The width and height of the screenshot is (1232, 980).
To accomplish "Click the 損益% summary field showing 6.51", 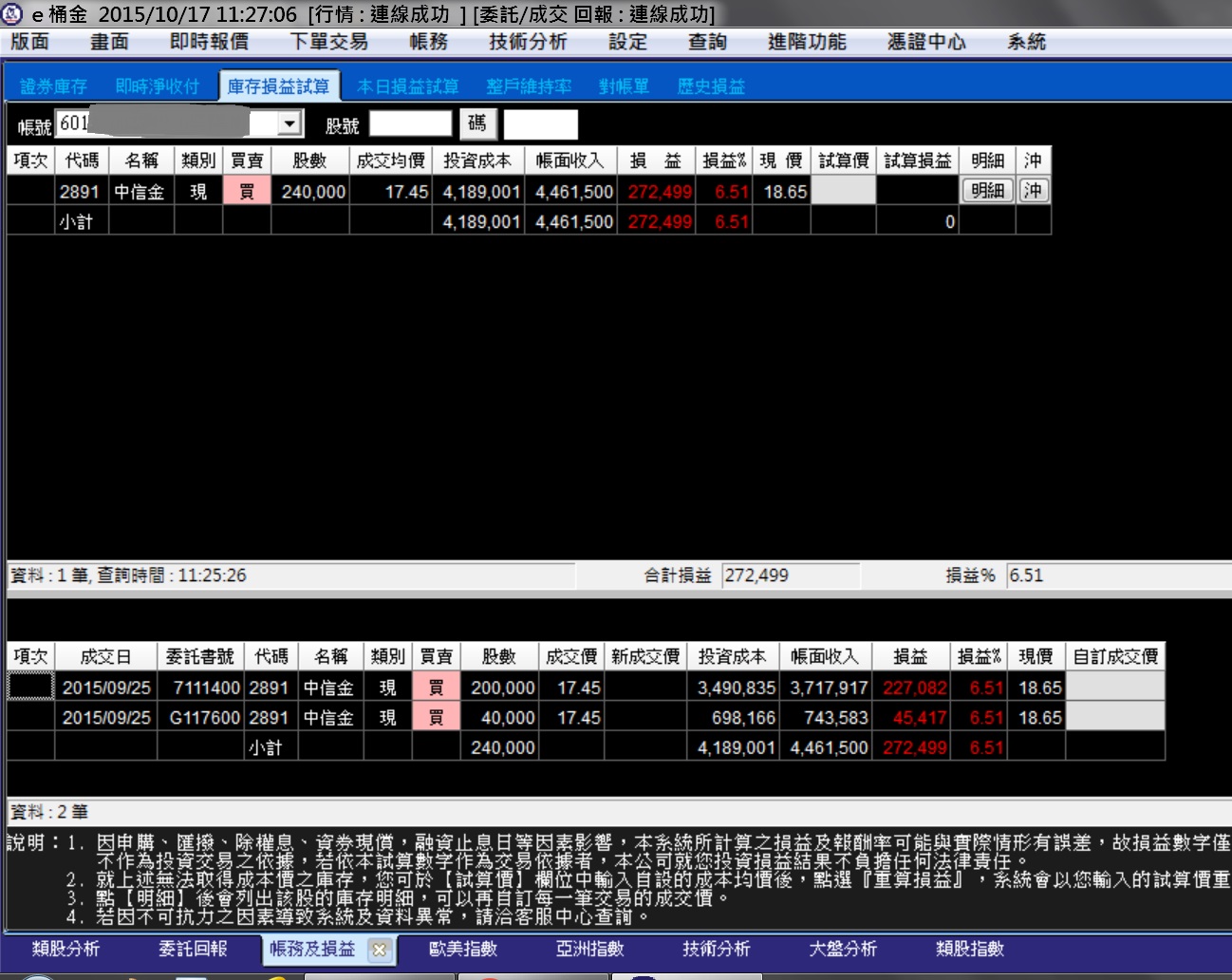I will [1118, 575].
